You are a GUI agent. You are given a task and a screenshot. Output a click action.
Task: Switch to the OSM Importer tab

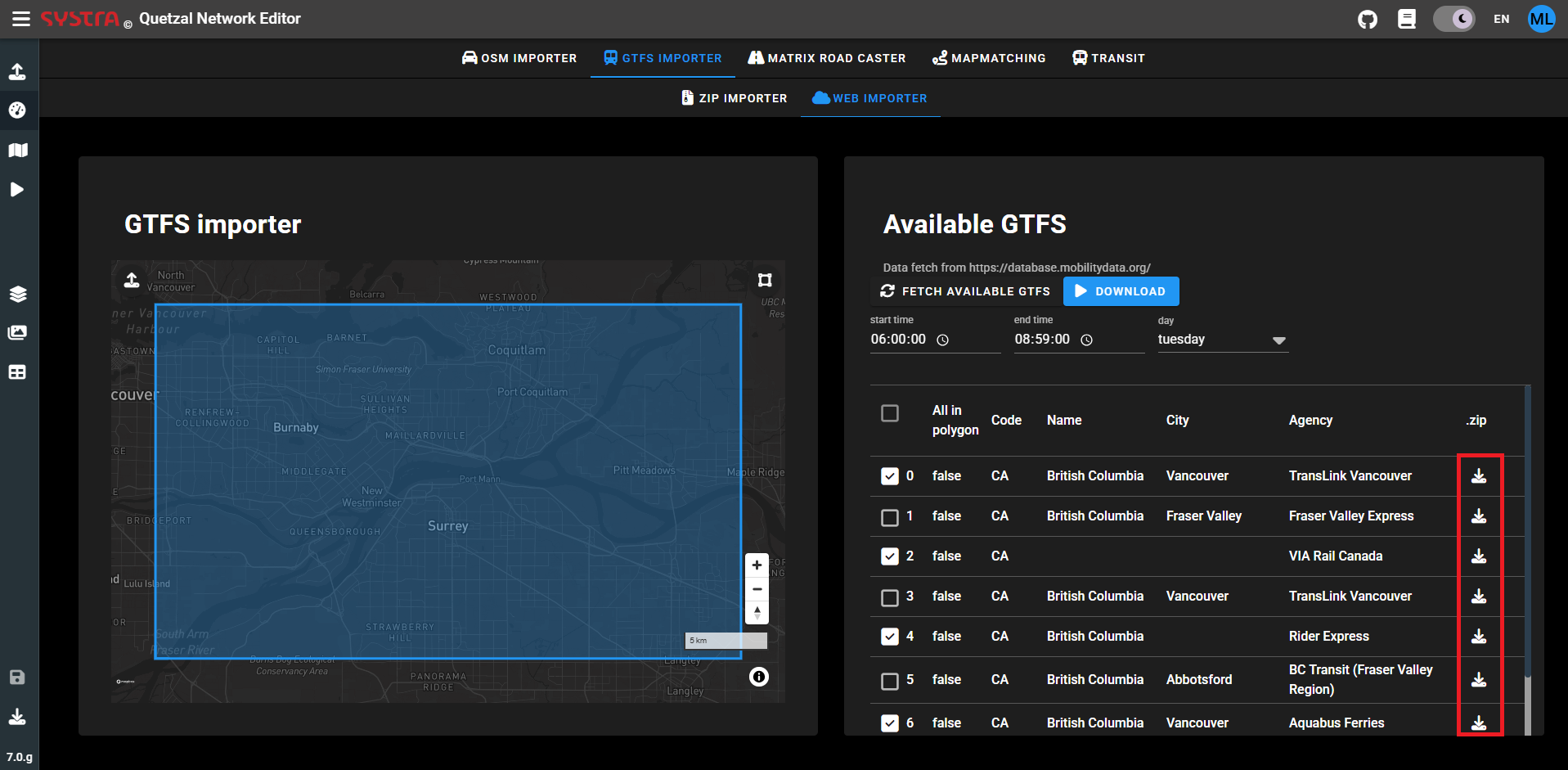519,58
